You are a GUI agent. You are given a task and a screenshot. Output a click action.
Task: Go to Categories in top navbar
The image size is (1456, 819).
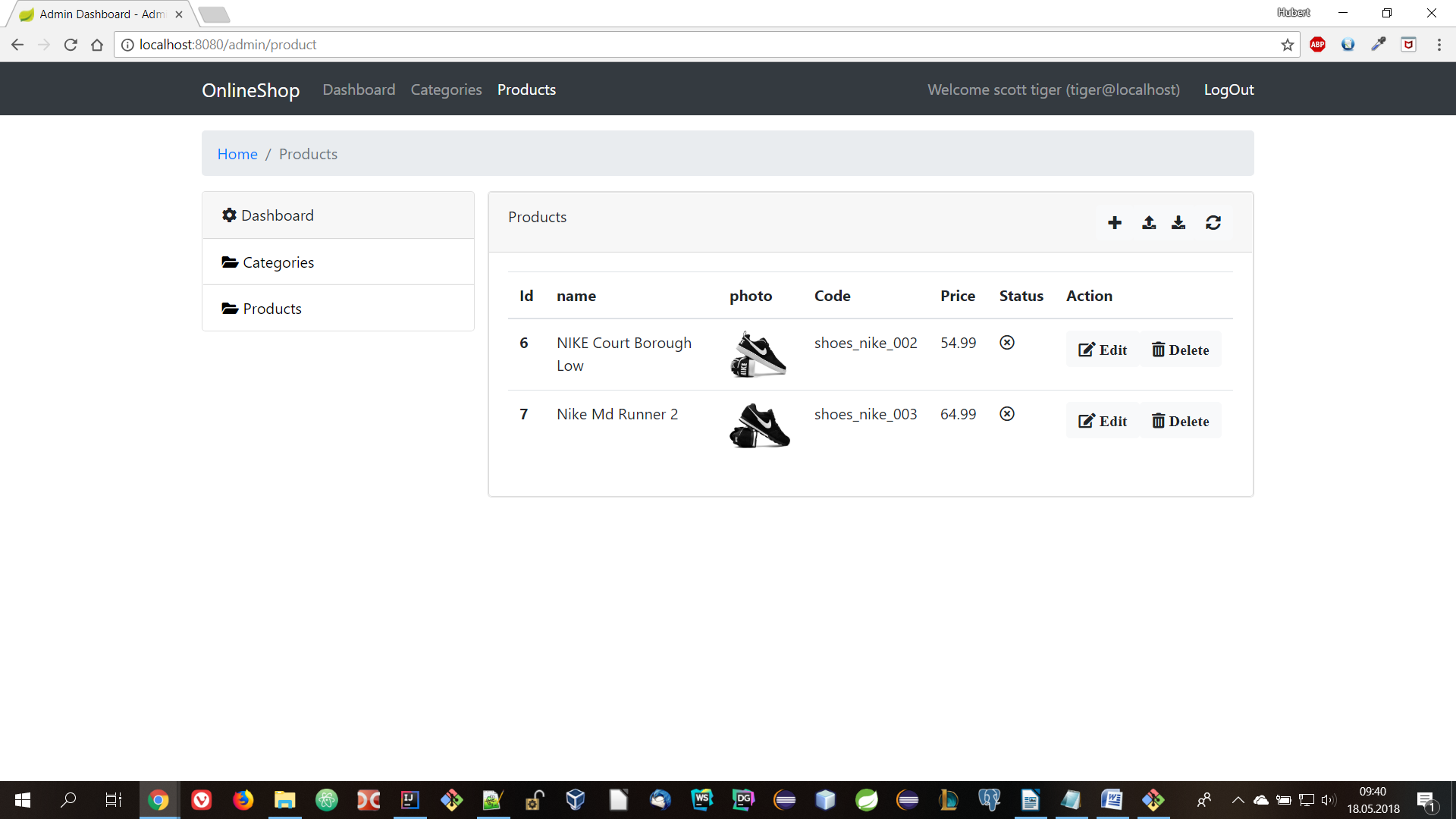446,89
